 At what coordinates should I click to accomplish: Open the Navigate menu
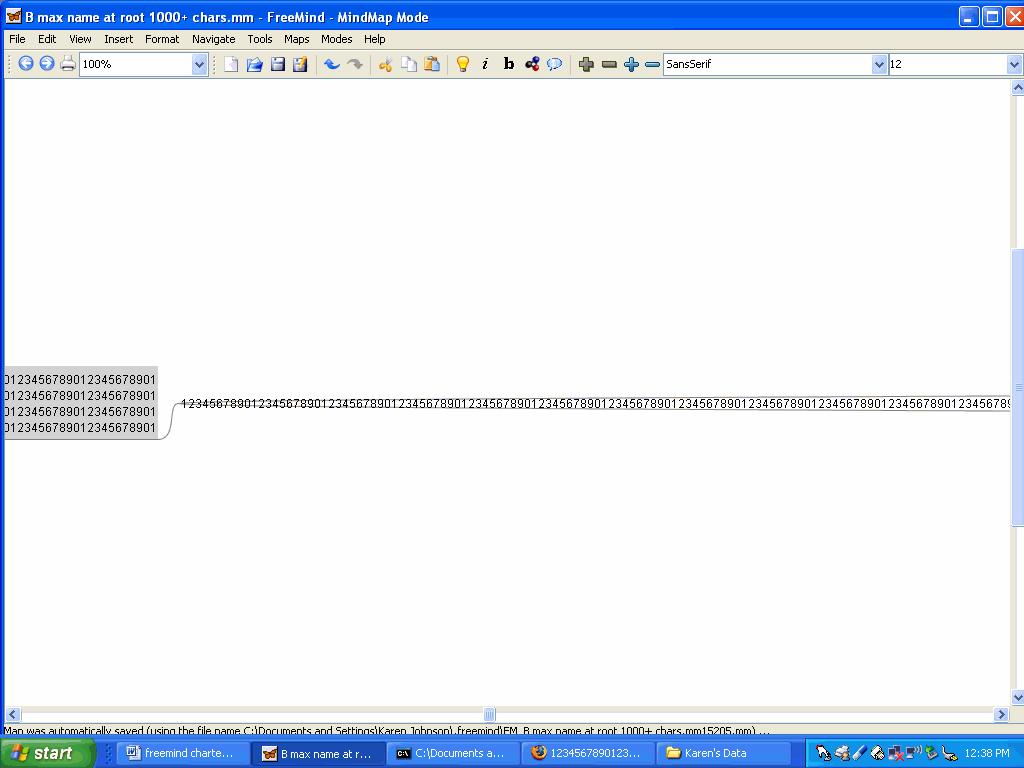(213, 39)
